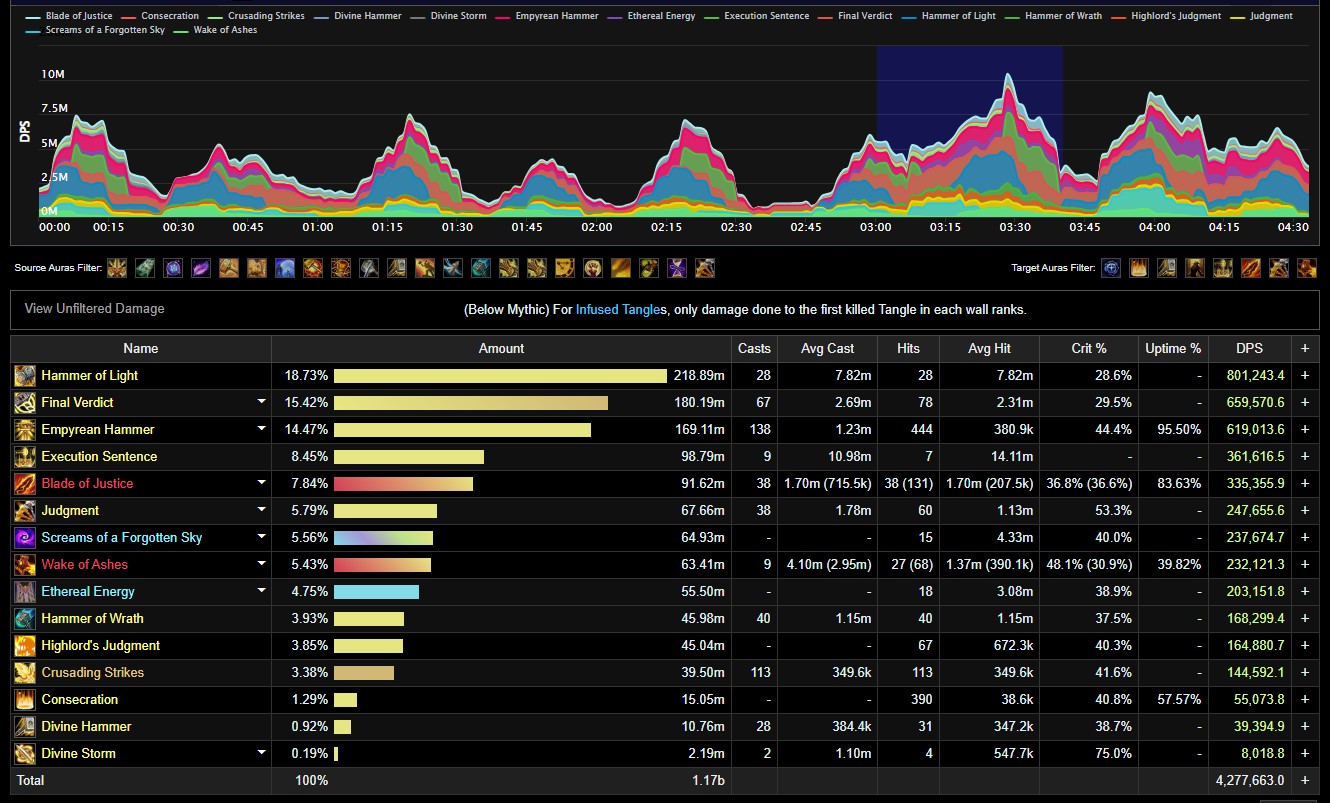Select the blue circular target aura icon

tap(1111, 268)
